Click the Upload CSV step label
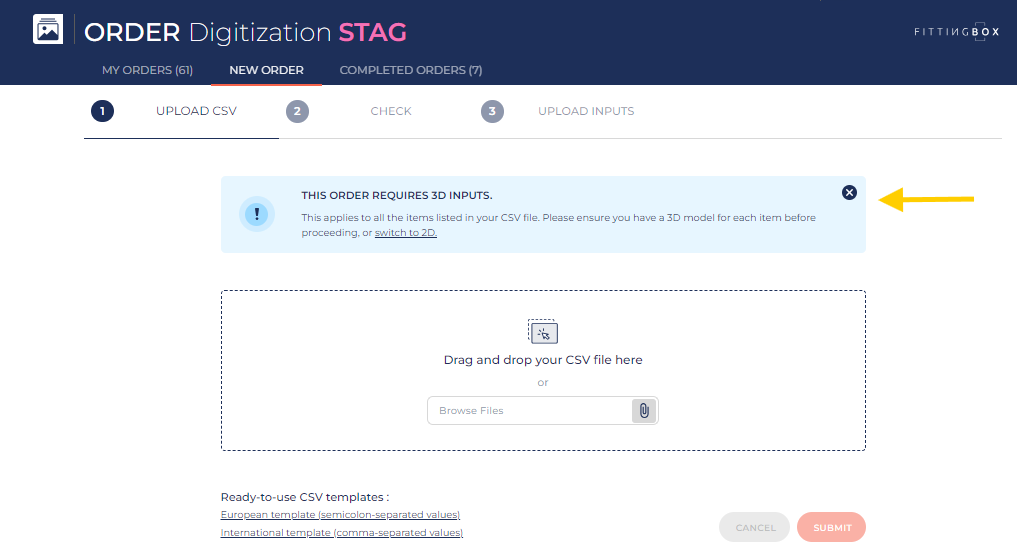 point(196,111)
